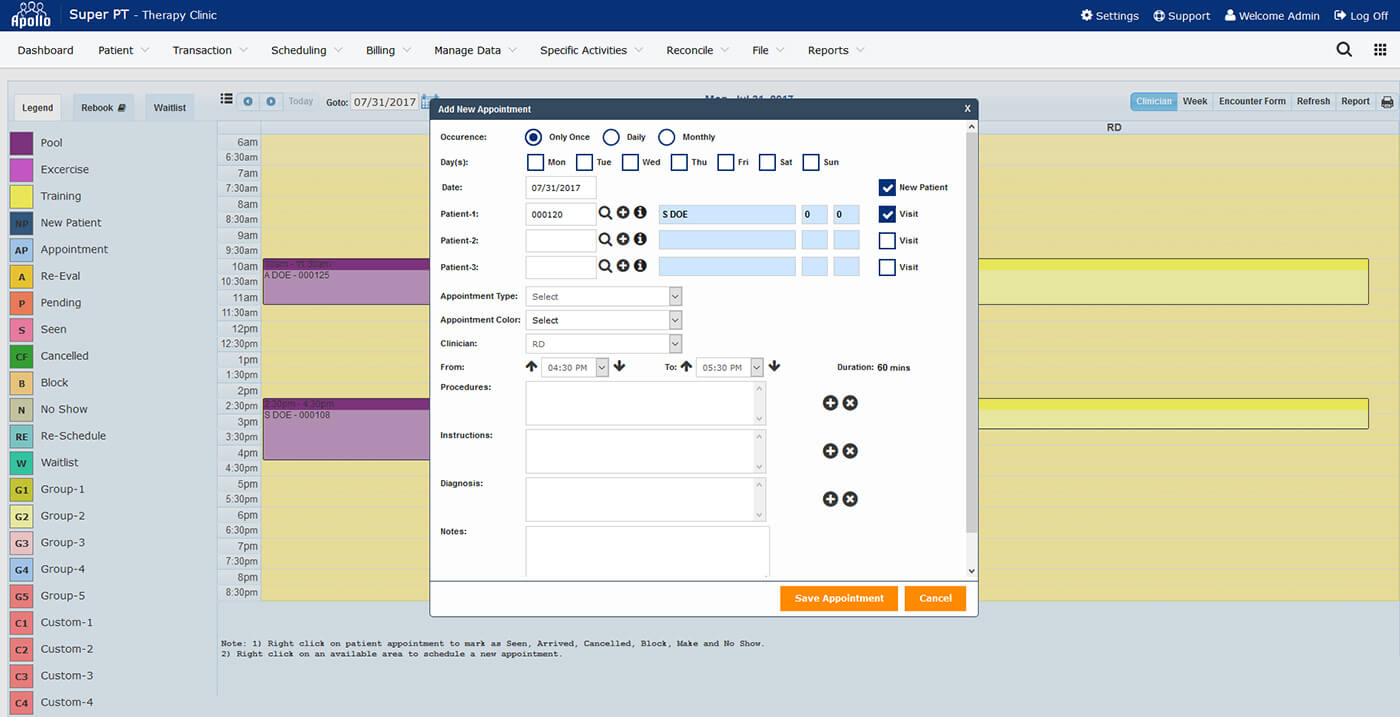Click the add icon next to Procedures
The width and height of the screenshot is (1400, 717).
[x=830, y=403]
